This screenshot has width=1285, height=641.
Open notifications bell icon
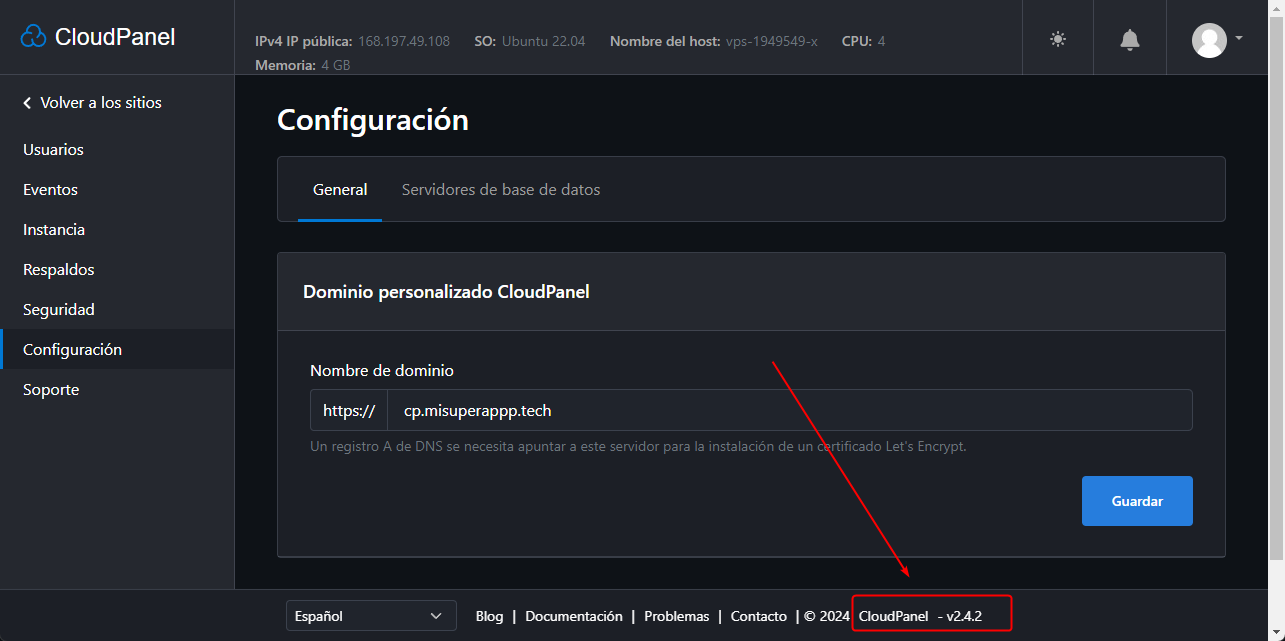coord(1130,39)
